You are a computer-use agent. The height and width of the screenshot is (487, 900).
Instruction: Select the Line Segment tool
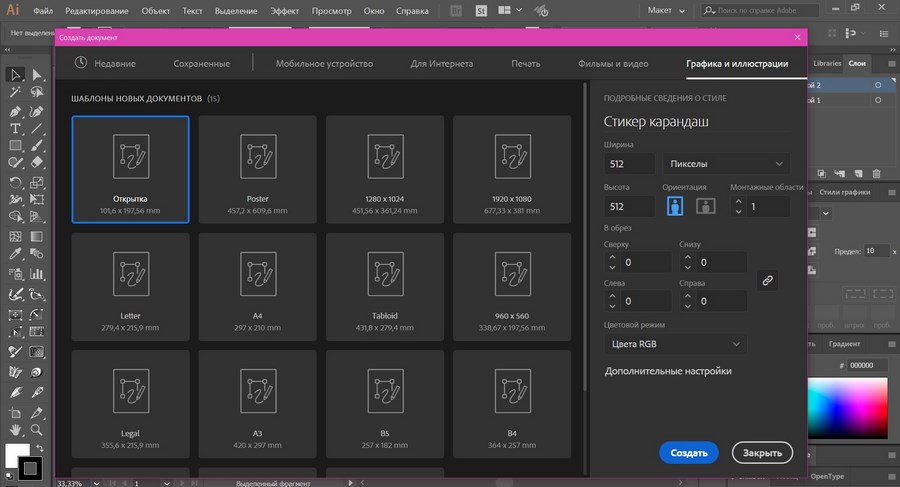[x=37, y=129]
